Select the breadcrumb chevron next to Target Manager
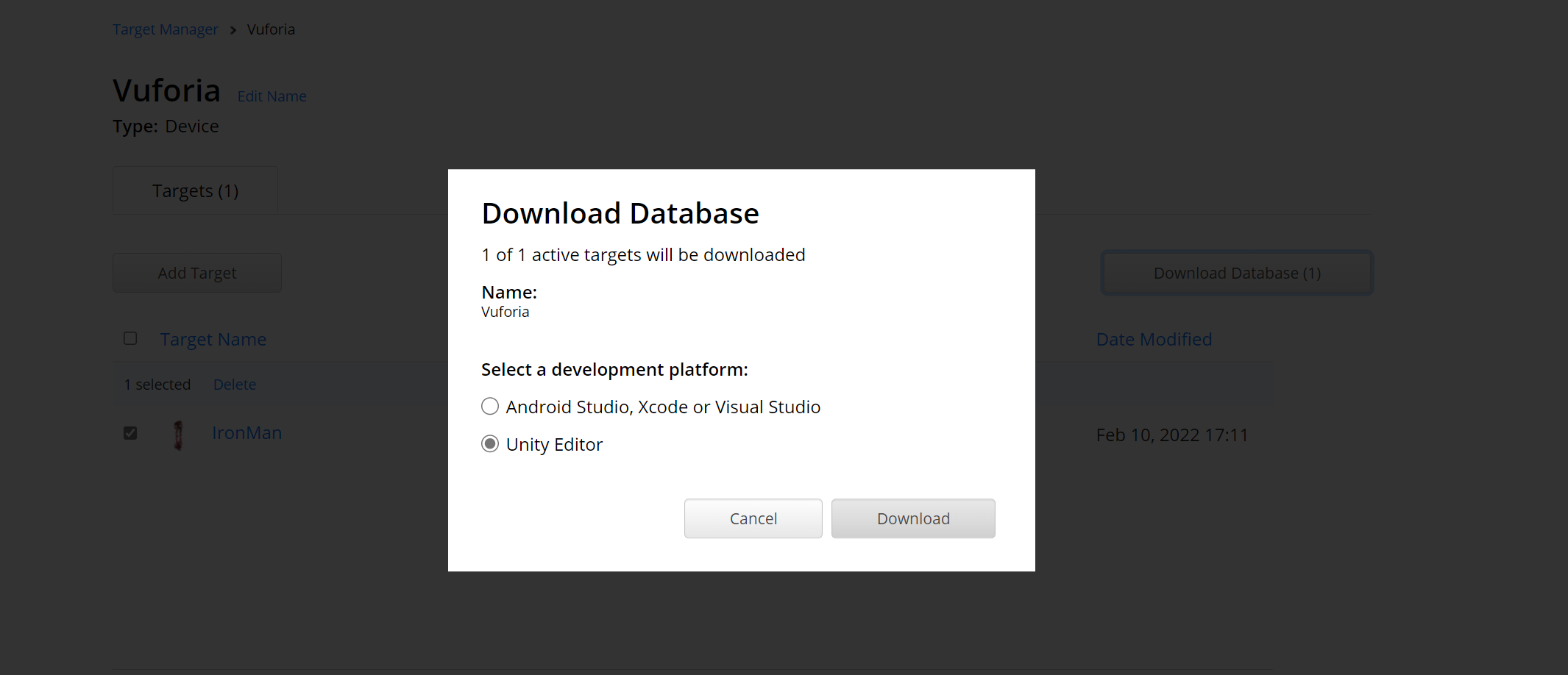 [232, 30]
